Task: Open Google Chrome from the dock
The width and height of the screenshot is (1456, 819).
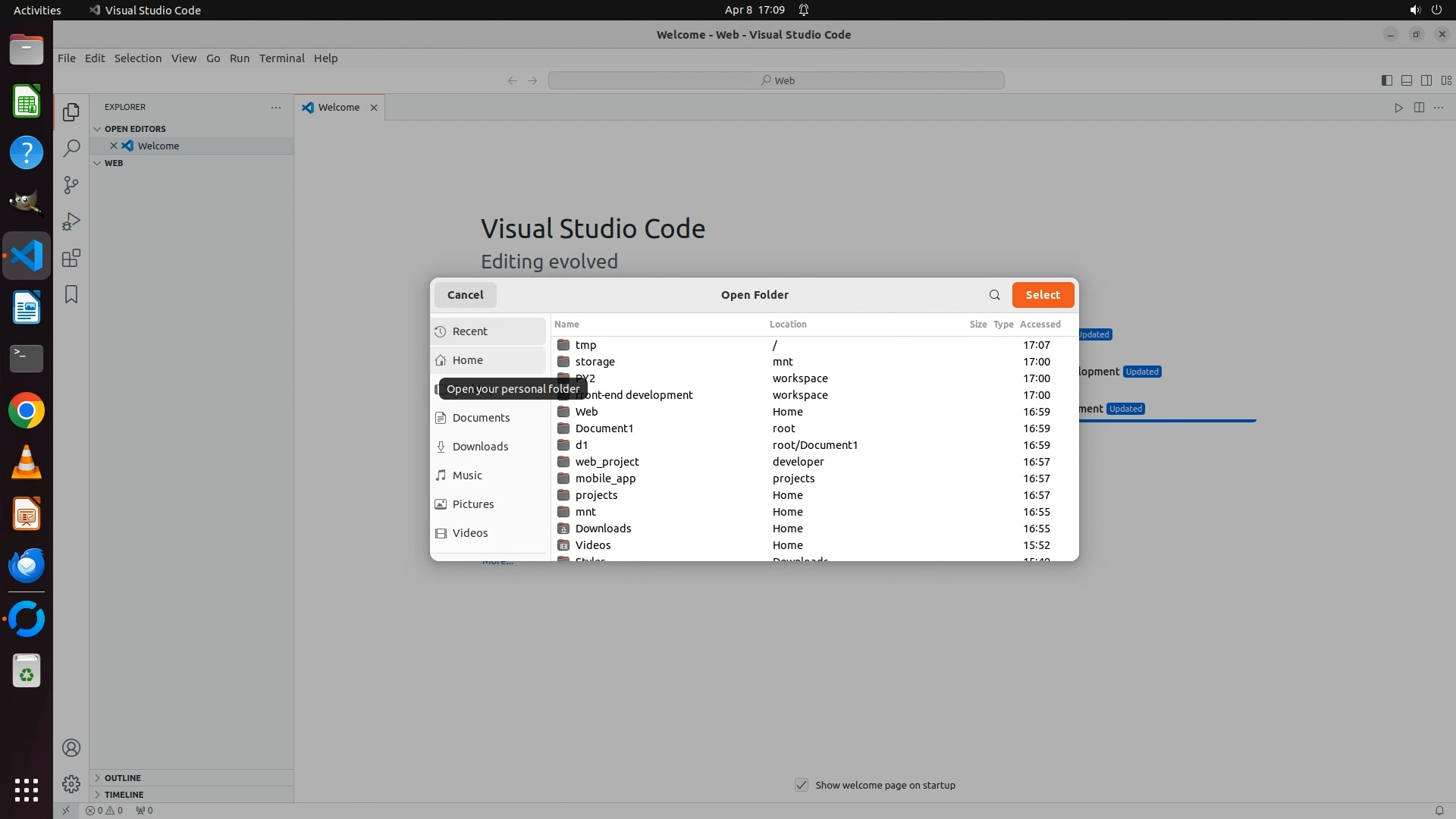Action: coord(27,411)
